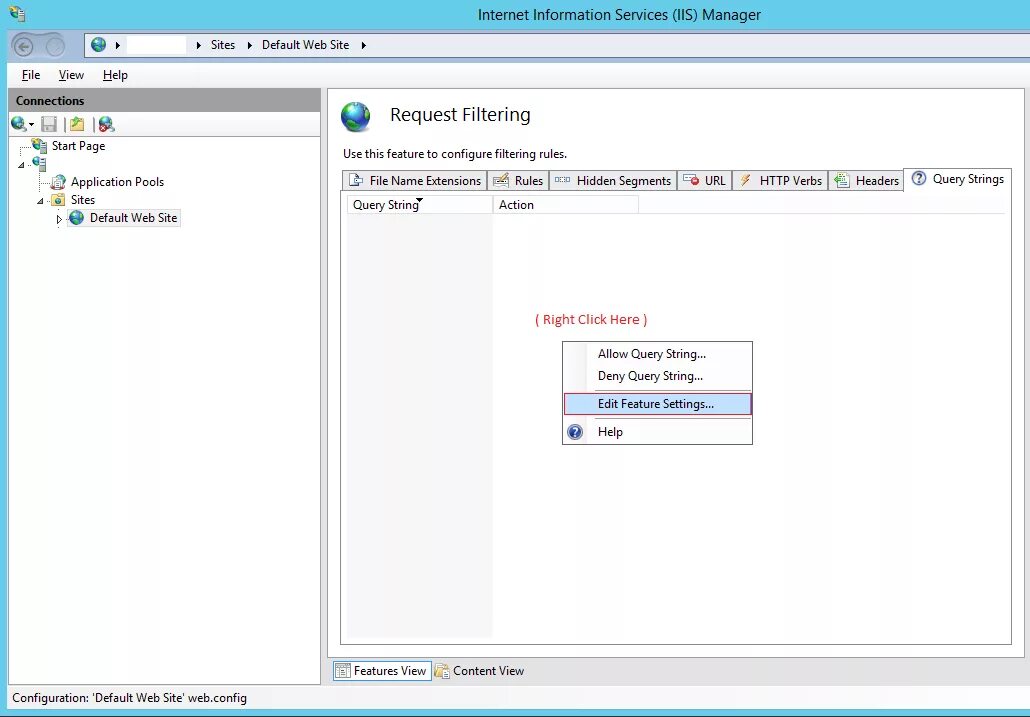Select Sites label in Connections tree

click(83, 200)
